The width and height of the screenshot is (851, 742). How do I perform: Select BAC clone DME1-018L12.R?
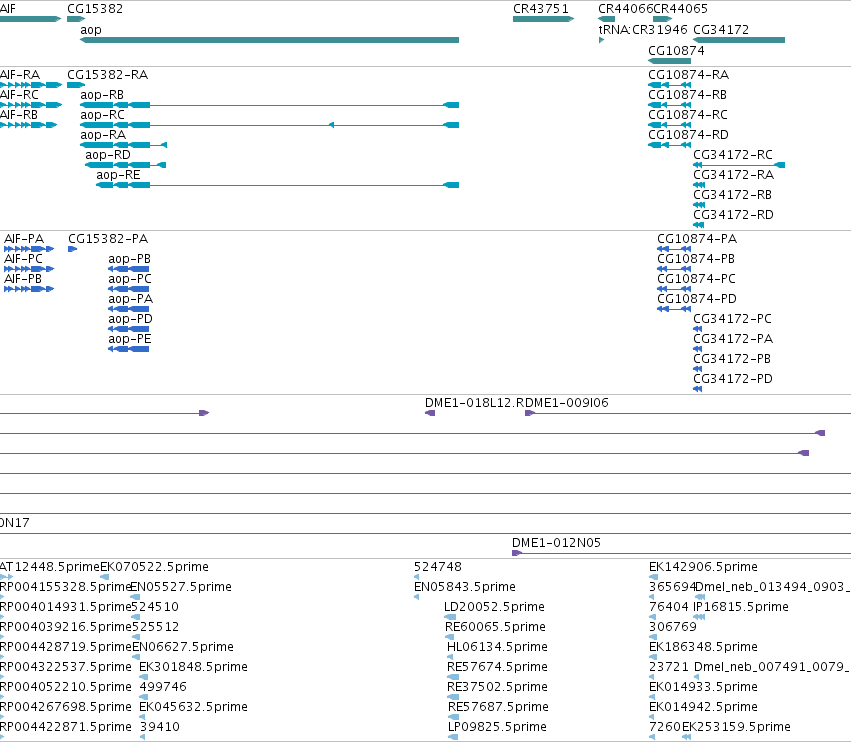tap(430, 413)
